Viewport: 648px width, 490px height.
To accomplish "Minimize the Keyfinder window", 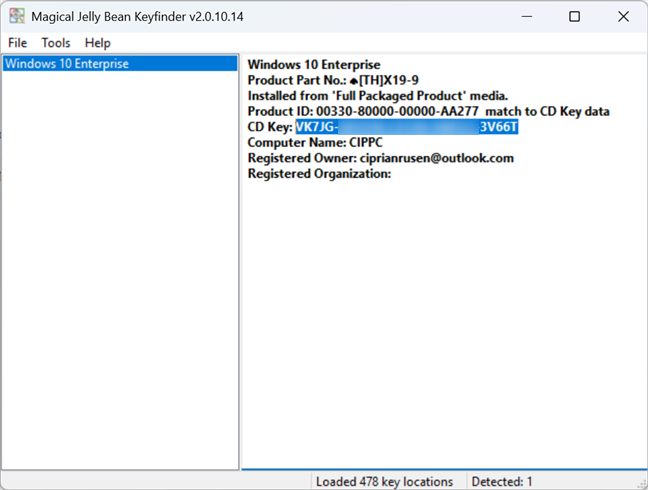I will [x=526, y=17].
